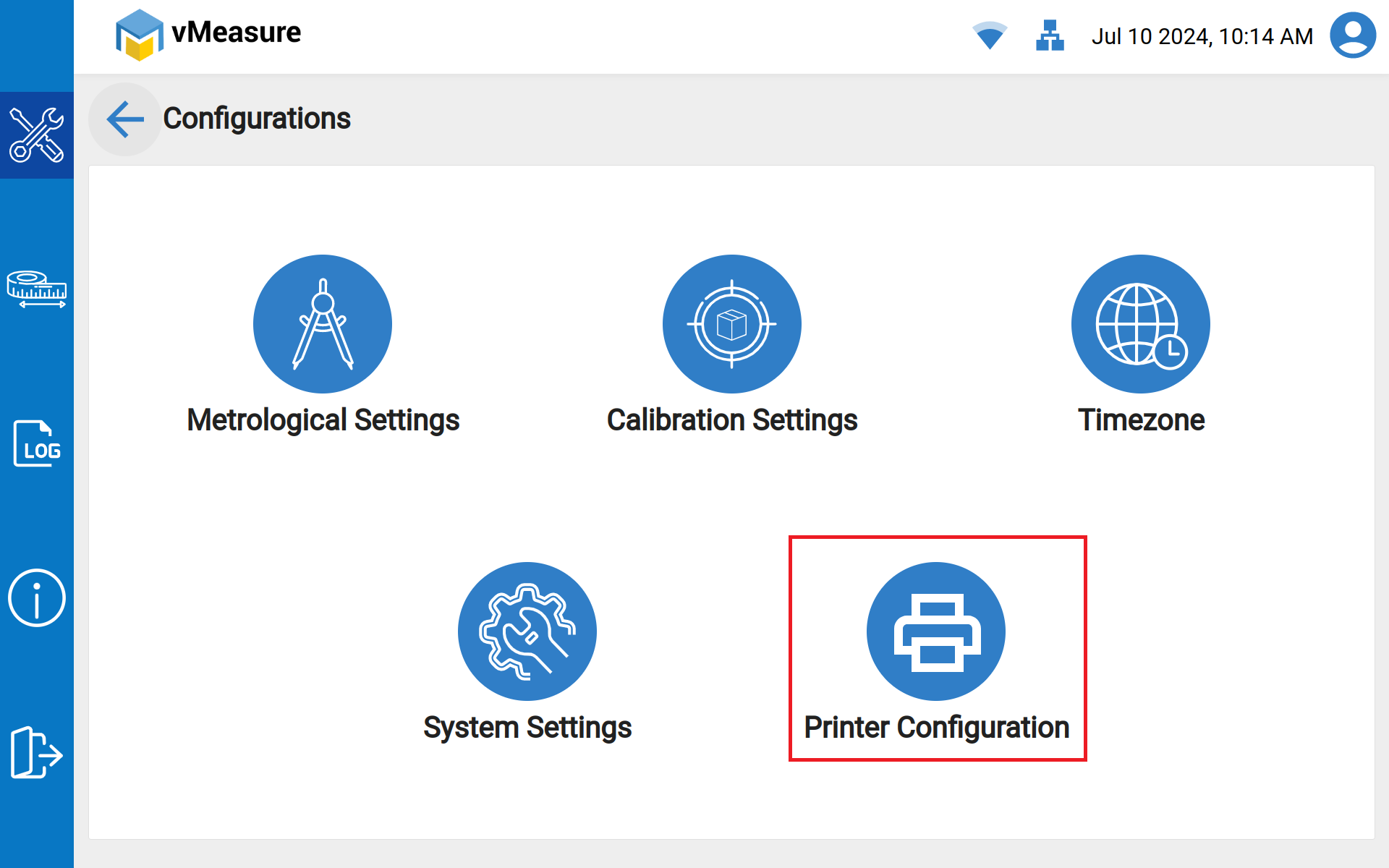Open the measuring tape sidebar icon
Viewport: 1389px width, 868px height.
point(36,289)
